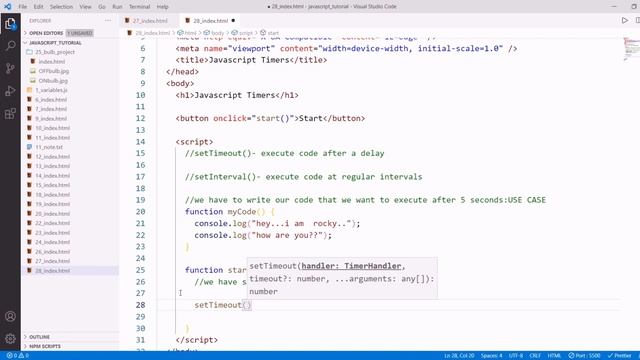The height and width of the screenshot is (360, 640).
Task: Click the unsaved dot on 28_index.html tab
Action: (x=233, y=20)
